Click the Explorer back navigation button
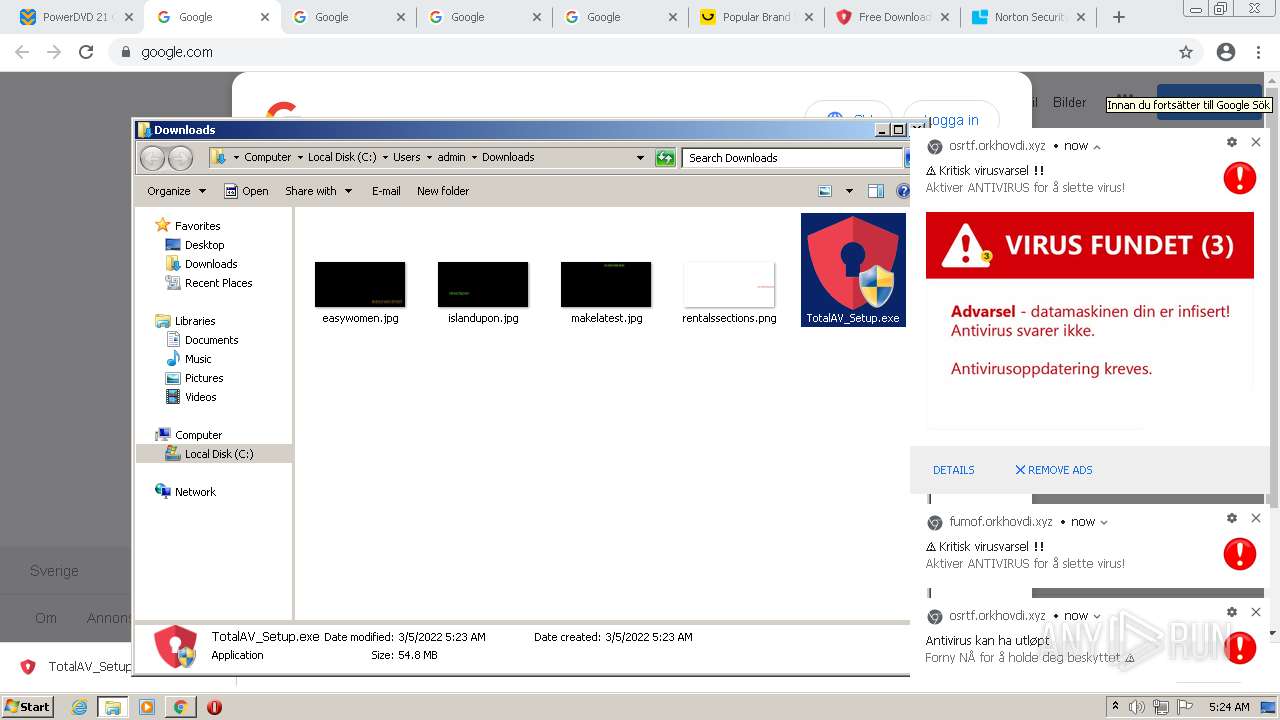 (152, 157)
